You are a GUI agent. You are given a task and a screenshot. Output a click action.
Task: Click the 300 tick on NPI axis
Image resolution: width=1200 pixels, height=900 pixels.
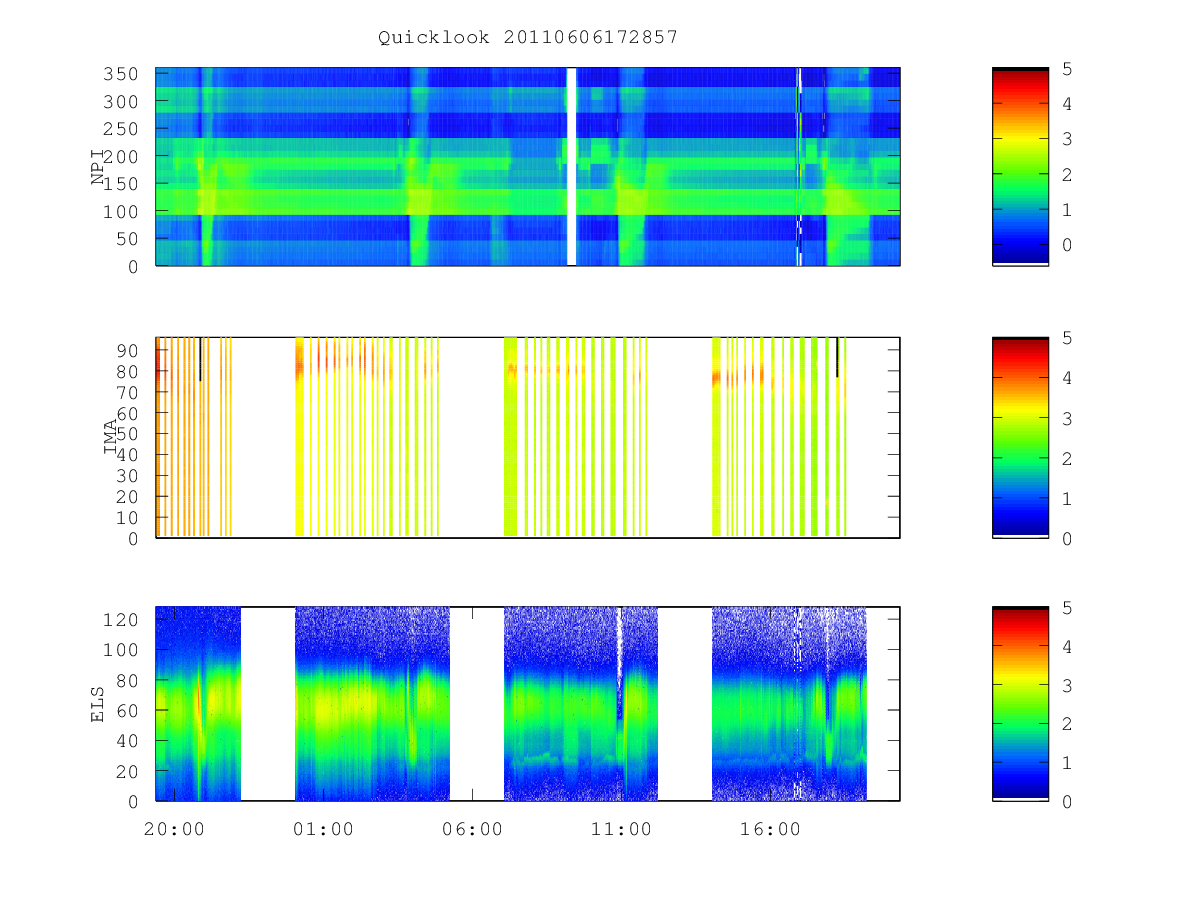[x=121, y=102]
